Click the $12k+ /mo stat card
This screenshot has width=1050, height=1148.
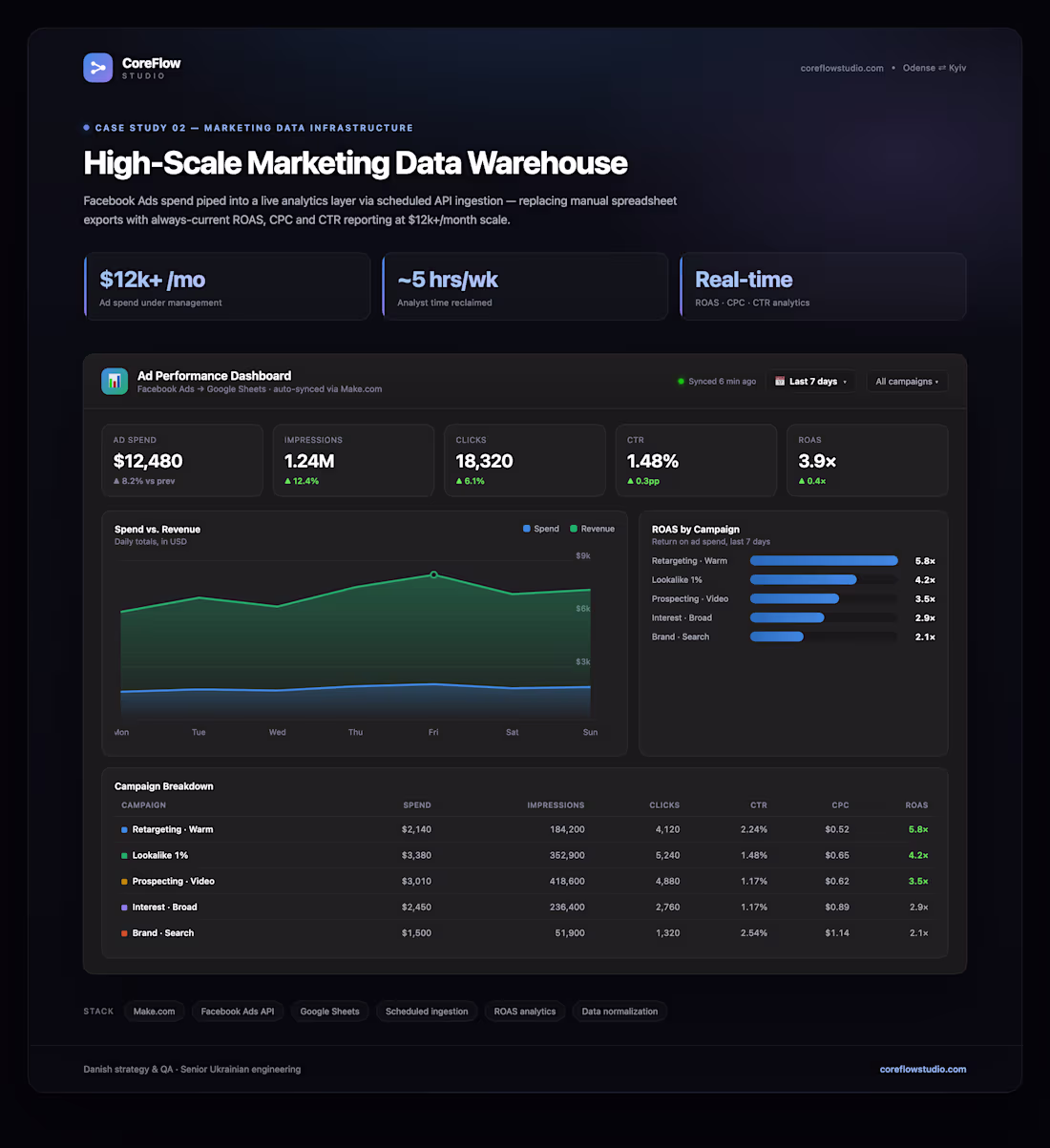[x=227, y=286]
